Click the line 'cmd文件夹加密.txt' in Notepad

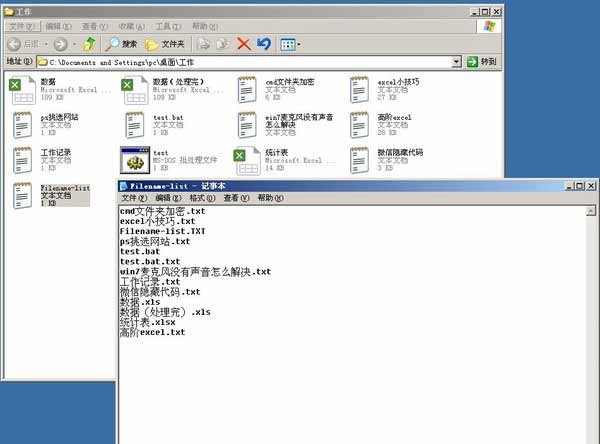click(162, 211)
